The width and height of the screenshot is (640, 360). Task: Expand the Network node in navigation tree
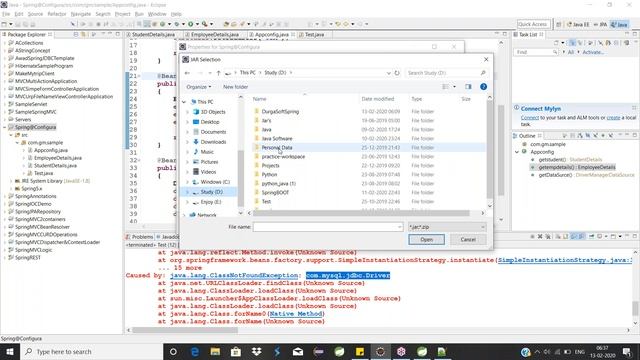tap(184, 215)
